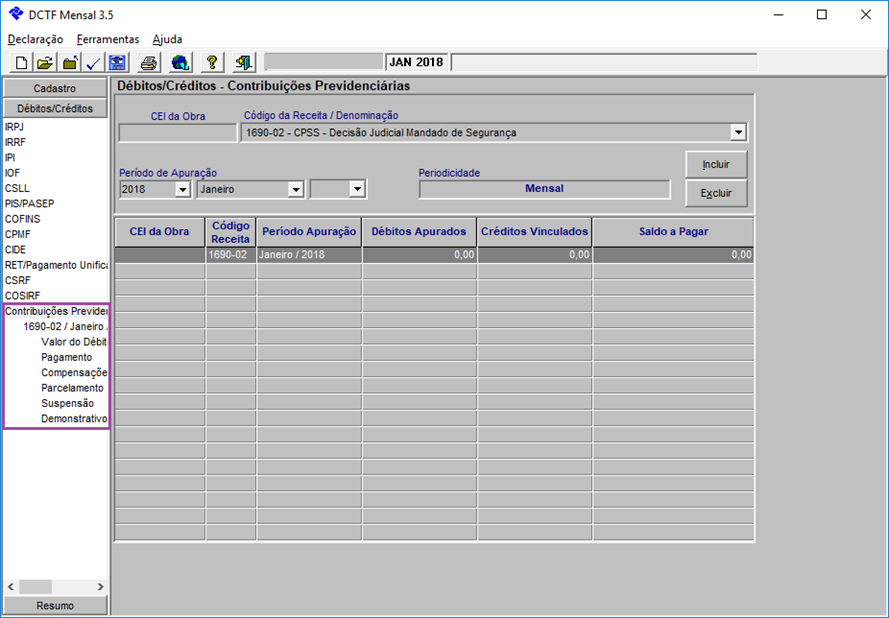Image resolution: width=889 pixels, height=618 pixels.
Task: Click the Saldo a Pagar column header
Action: coord(674,232)
